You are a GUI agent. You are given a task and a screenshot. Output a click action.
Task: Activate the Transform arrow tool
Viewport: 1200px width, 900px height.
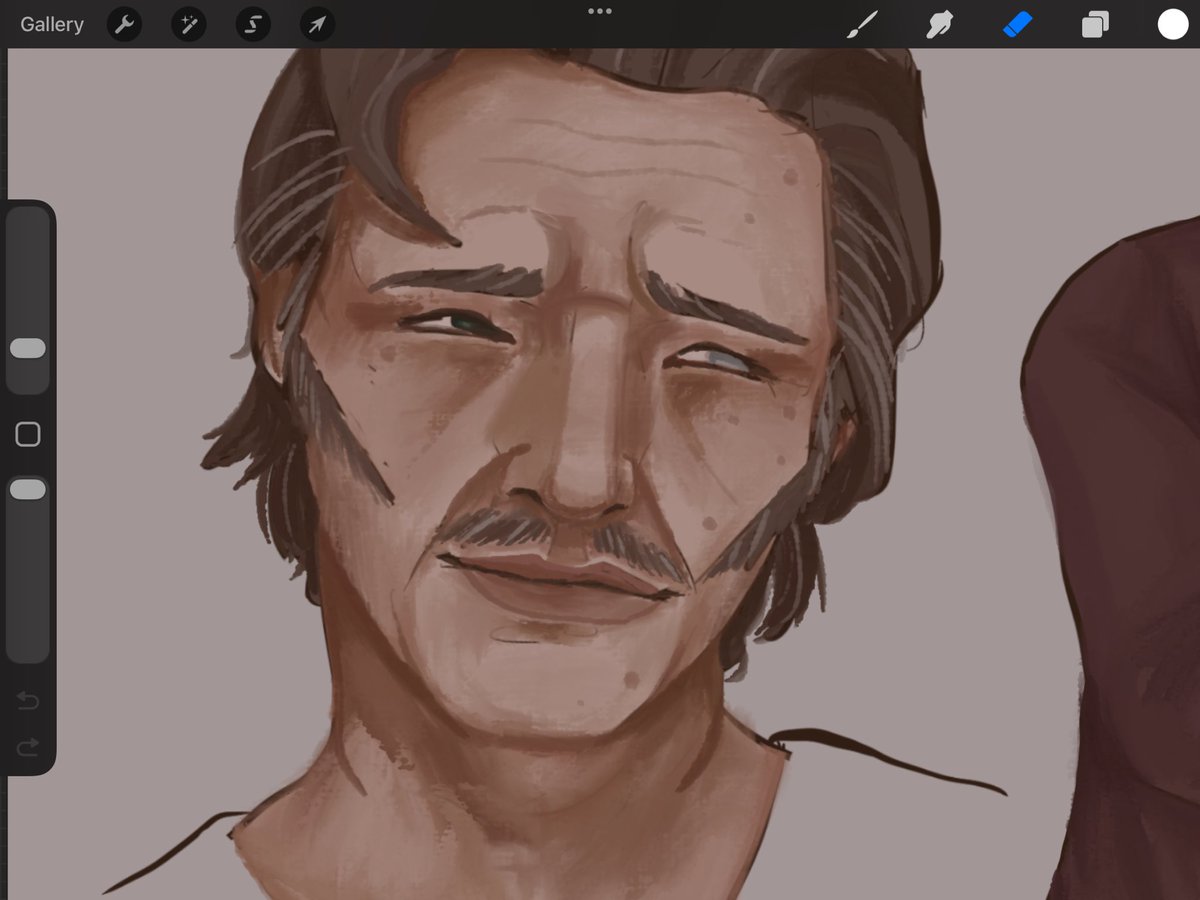point(317,25)
